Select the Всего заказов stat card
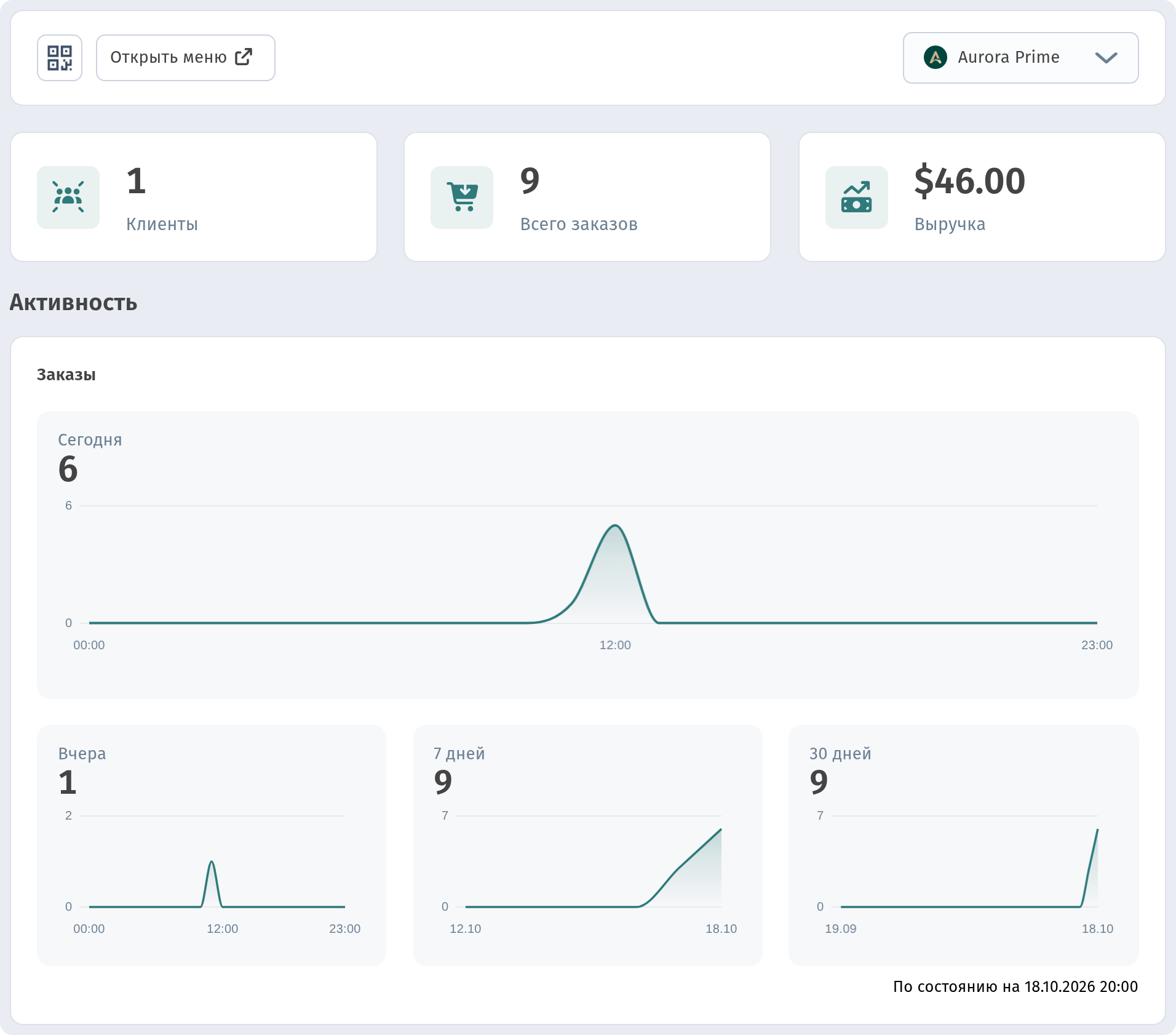 click(587, 197)
